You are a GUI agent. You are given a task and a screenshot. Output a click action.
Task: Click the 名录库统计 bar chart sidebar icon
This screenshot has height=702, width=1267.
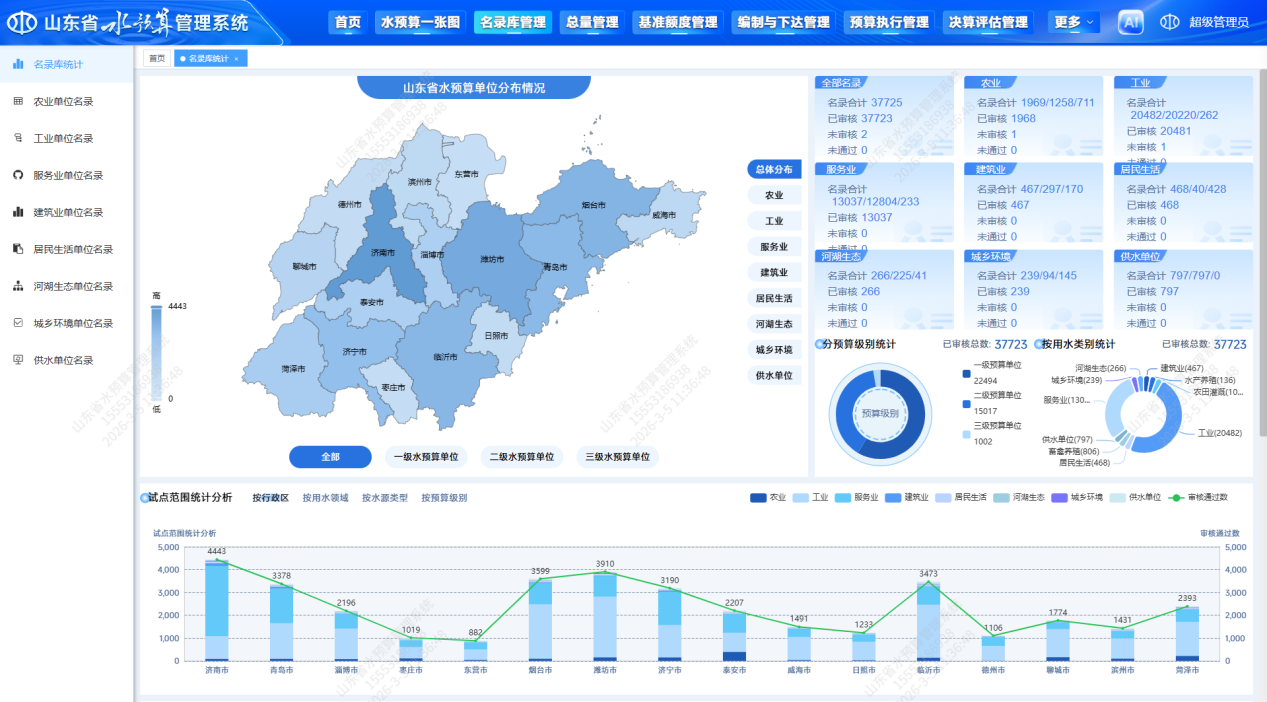tap(18, 64)
